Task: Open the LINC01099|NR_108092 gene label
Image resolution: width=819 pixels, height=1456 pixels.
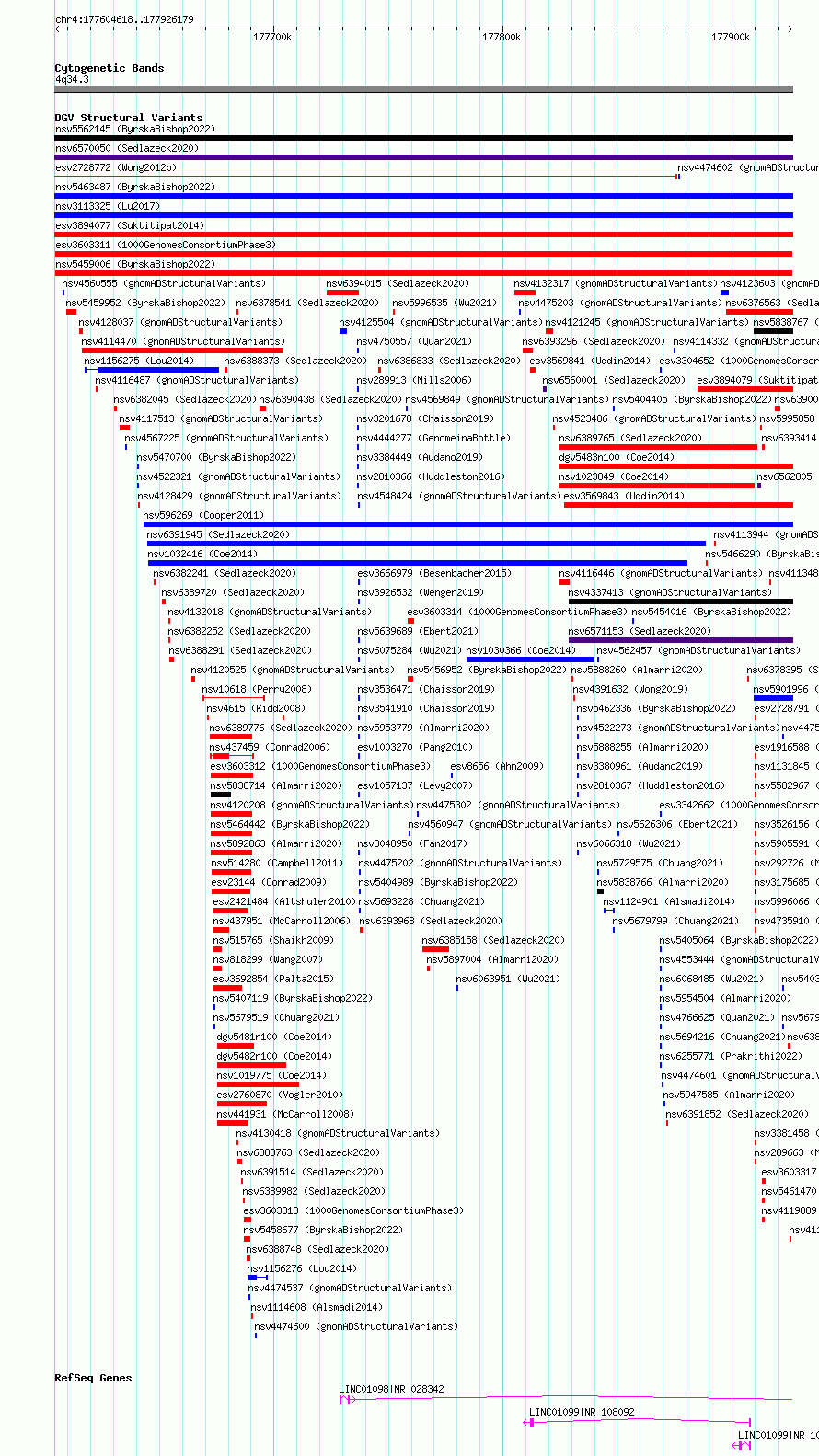Action: (x=582, y=1412)
